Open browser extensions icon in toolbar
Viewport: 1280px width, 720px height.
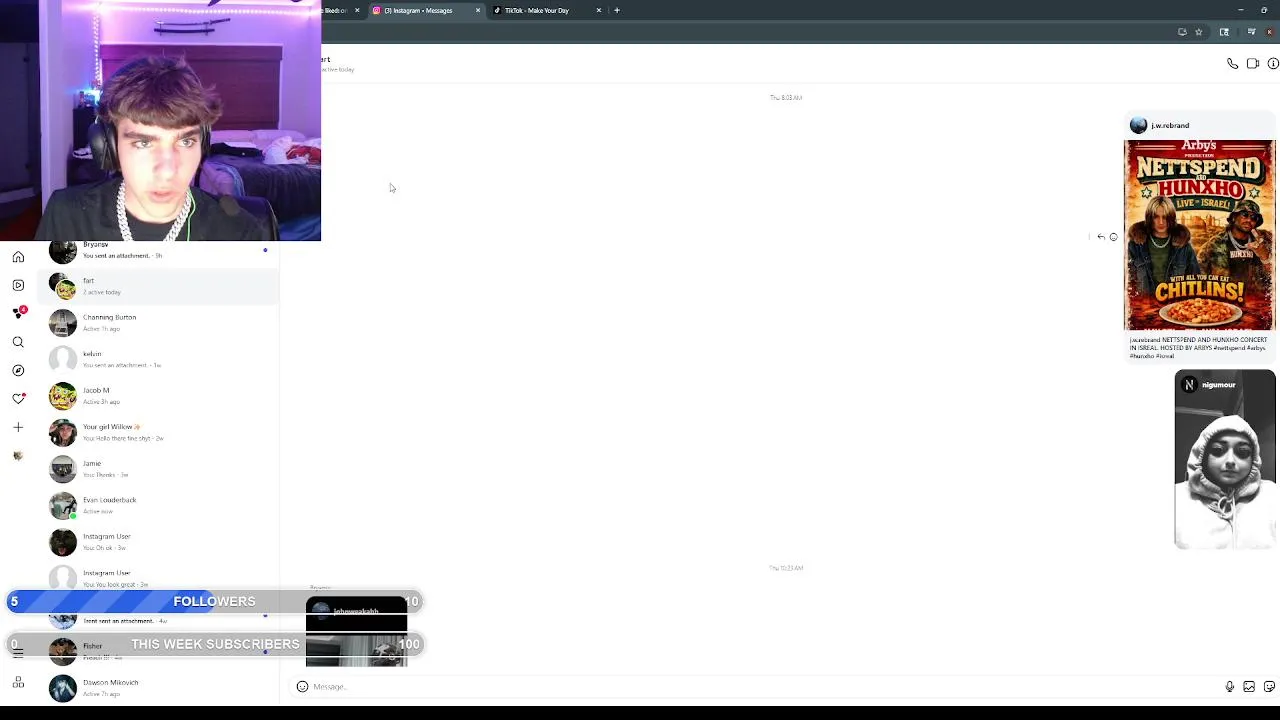coord(1224,32)
